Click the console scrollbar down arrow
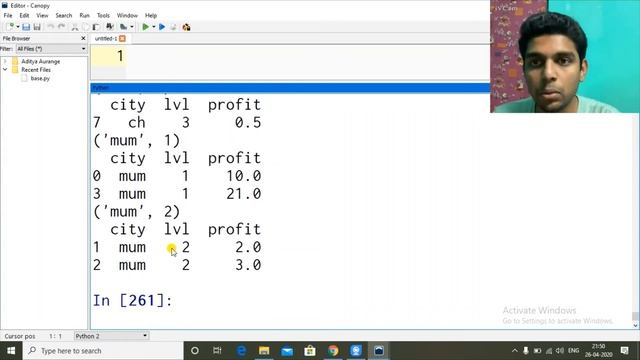 pyautogui.click(x=635, y=325)
